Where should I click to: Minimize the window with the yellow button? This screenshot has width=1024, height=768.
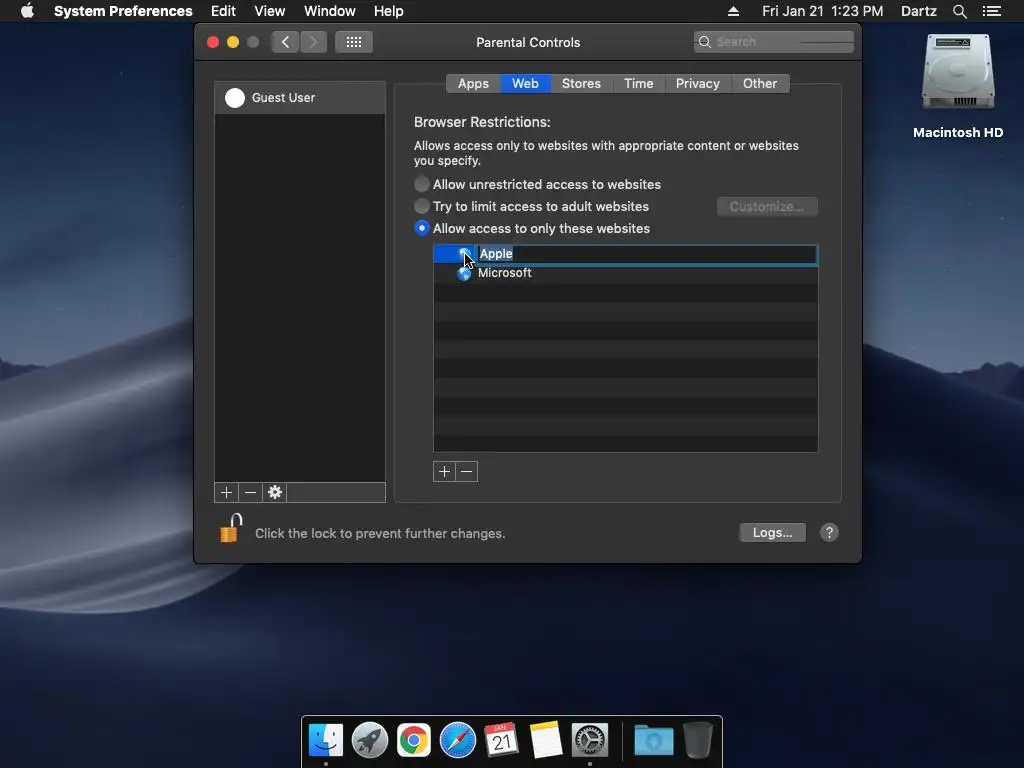(x=232, y=42)
